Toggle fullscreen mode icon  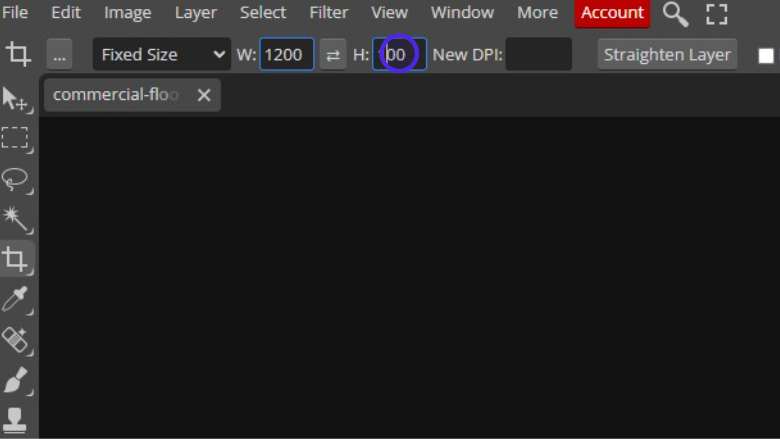pos(717,14)
